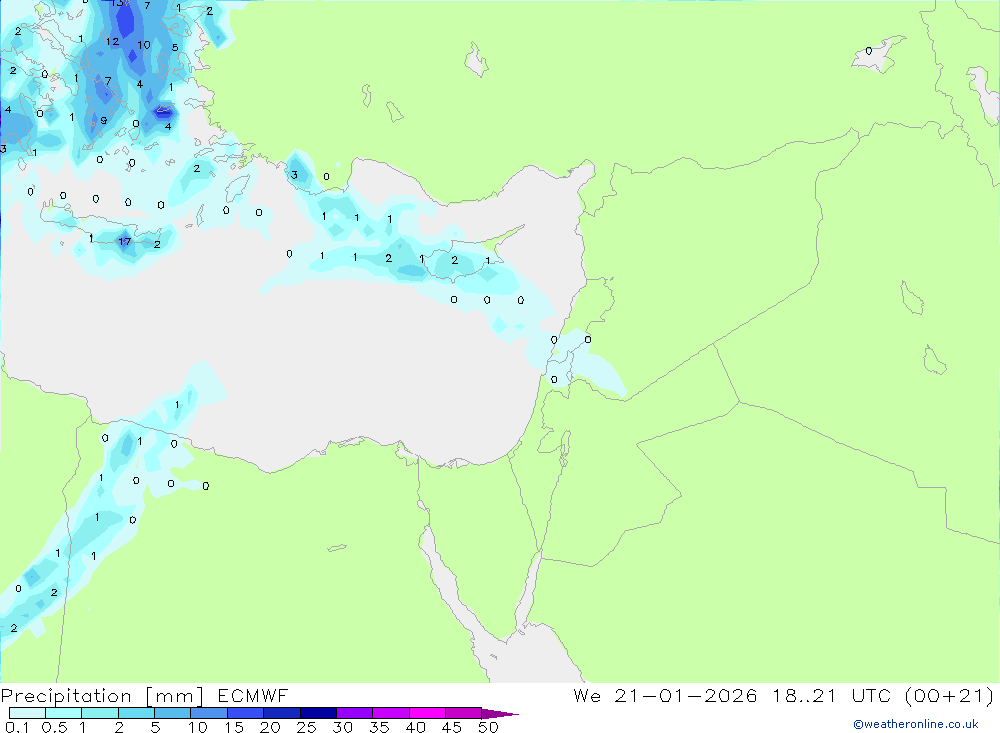Click the '[mm]' unit label
The width and height of the screenshot is (1000, 733).
(x=175, y=696)
